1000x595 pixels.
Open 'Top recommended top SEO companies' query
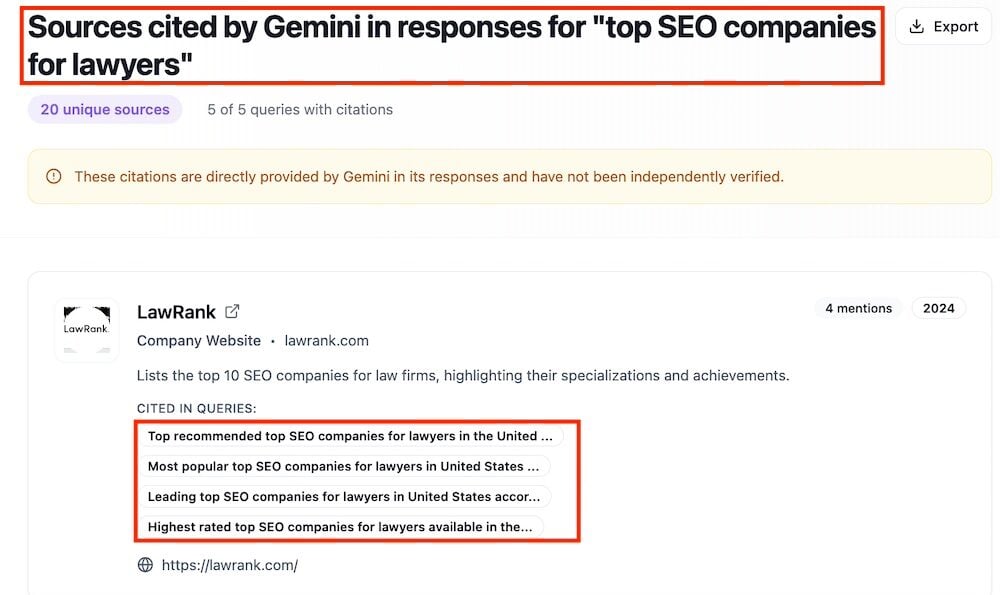350,436
